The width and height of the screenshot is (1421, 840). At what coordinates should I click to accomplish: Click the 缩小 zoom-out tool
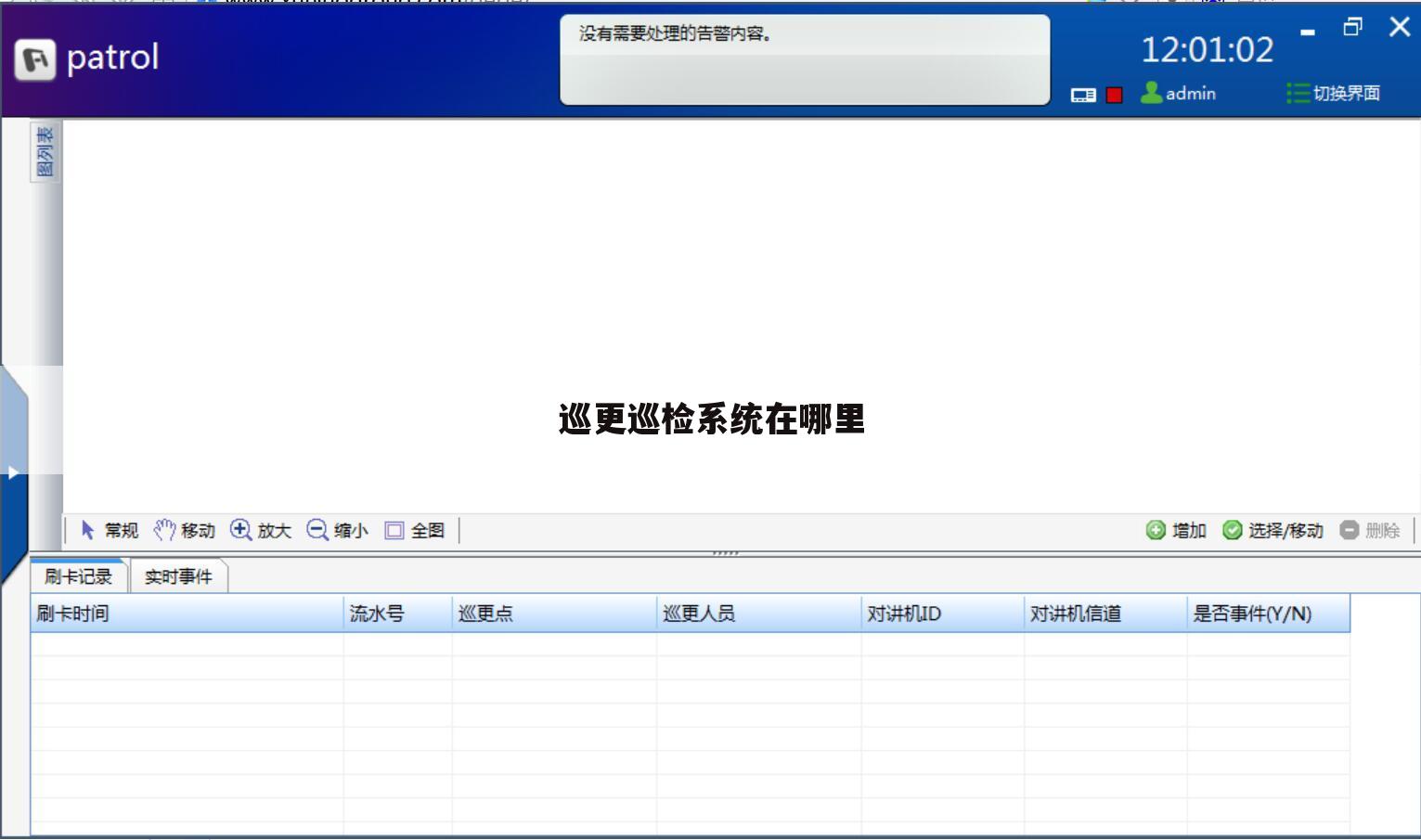click(x=337, y=530)
